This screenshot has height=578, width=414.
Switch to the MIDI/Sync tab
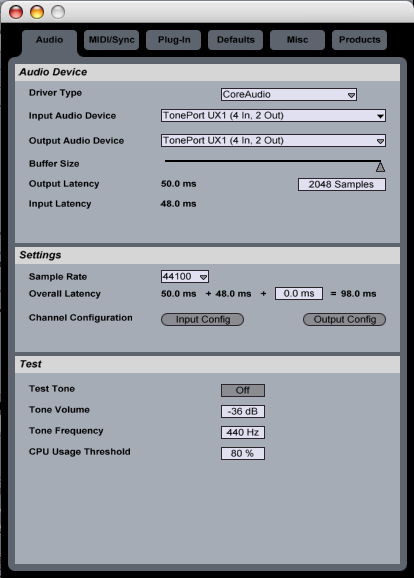click(111, 40)
